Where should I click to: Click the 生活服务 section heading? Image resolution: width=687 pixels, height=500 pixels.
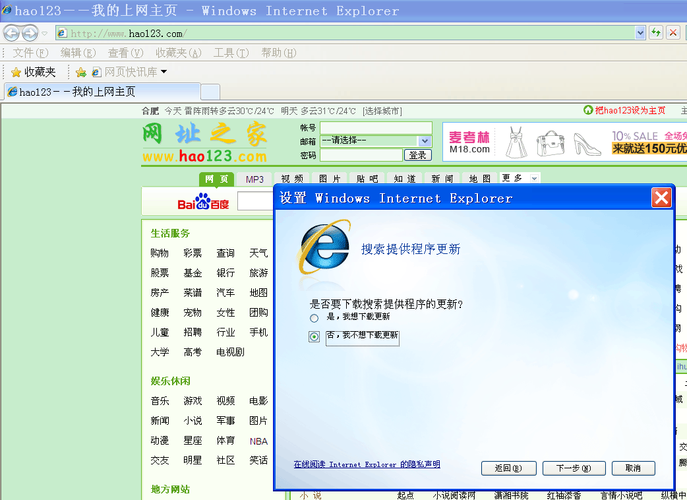(170, 234)
